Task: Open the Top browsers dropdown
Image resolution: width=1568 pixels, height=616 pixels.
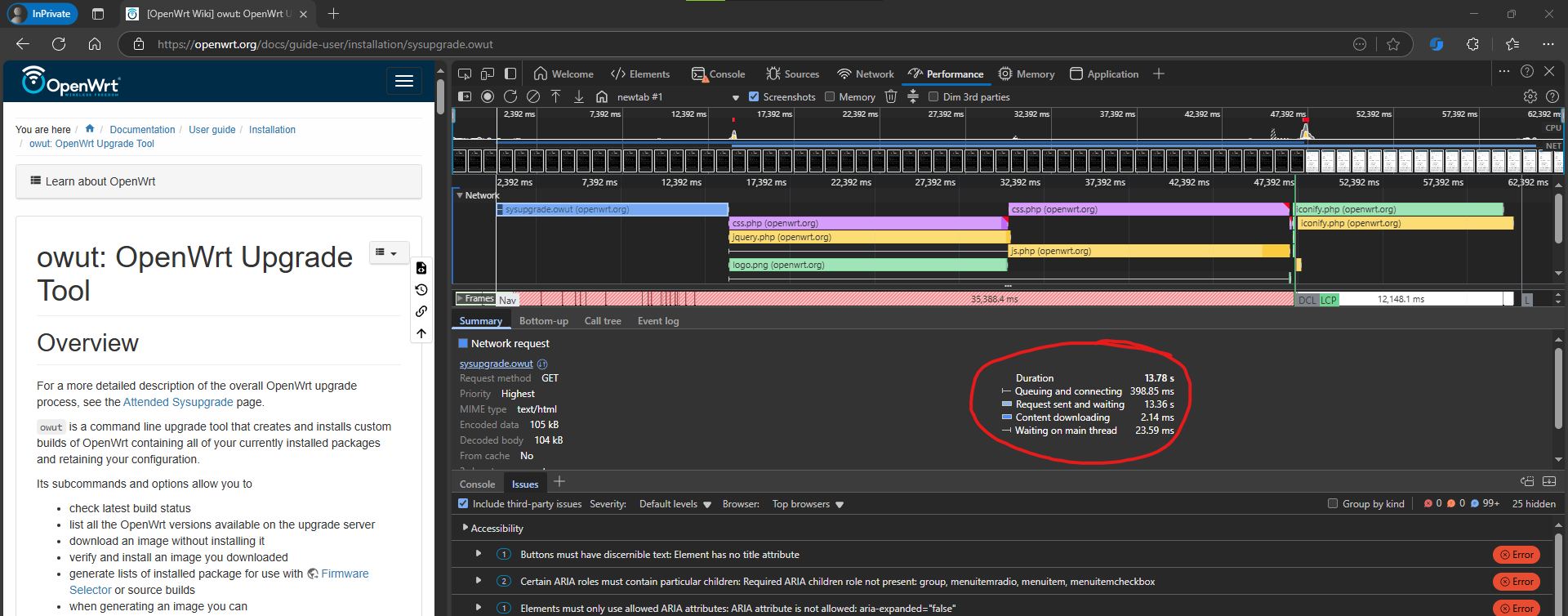Action: pyautogui.click(x=808, y=504)
